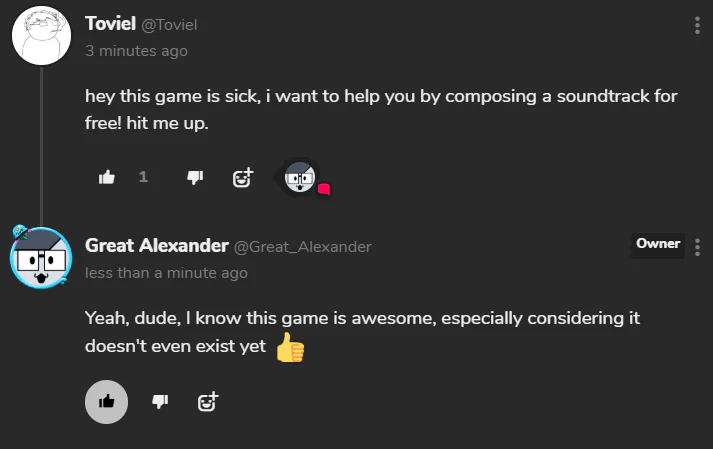Screen dimensions: 713x449
Task: Dislike Toviel's comment
Action: point(195,177)
